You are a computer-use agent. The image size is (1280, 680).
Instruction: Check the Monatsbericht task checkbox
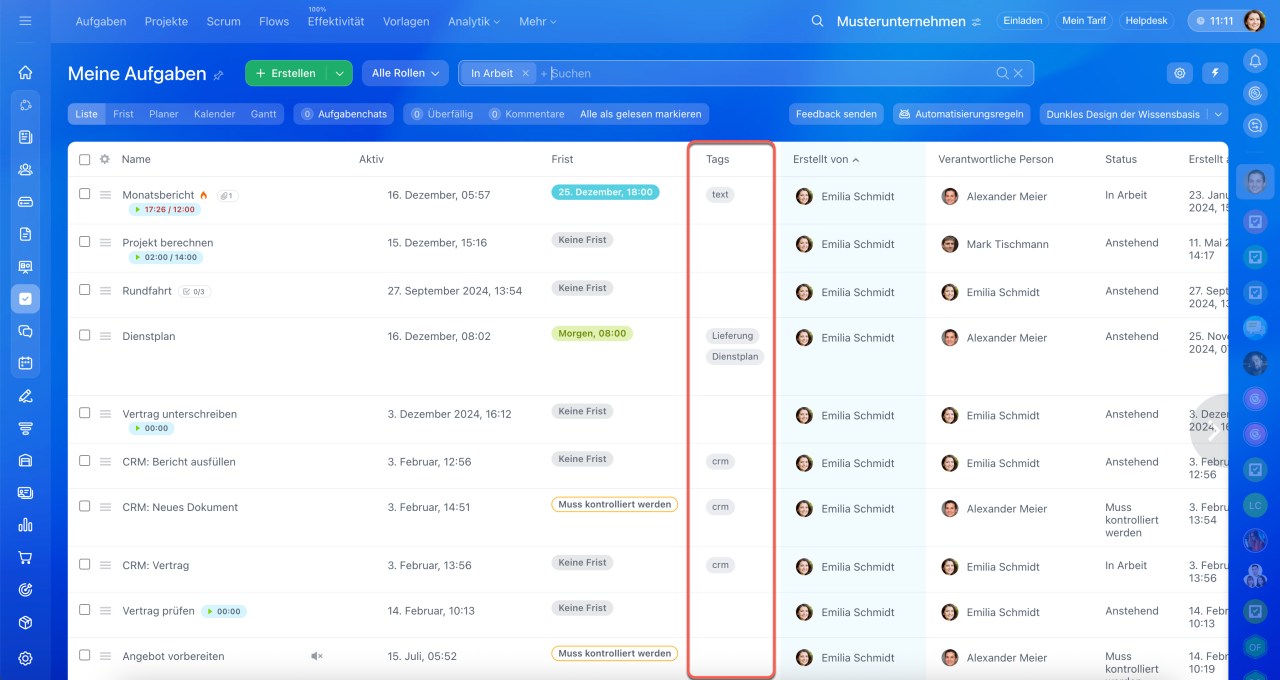85,194
